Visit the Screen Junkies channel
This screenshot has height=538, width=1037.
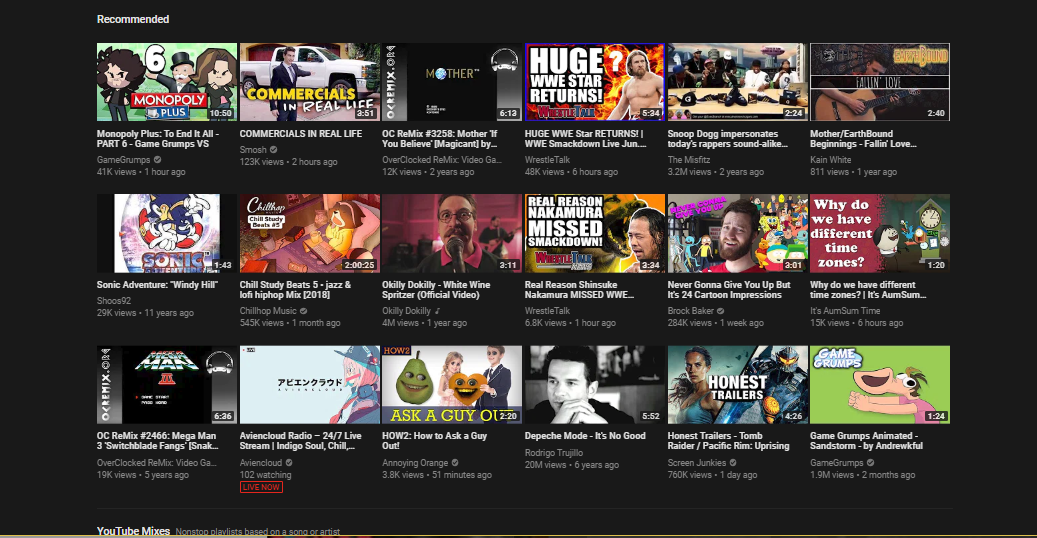point(697,463)
